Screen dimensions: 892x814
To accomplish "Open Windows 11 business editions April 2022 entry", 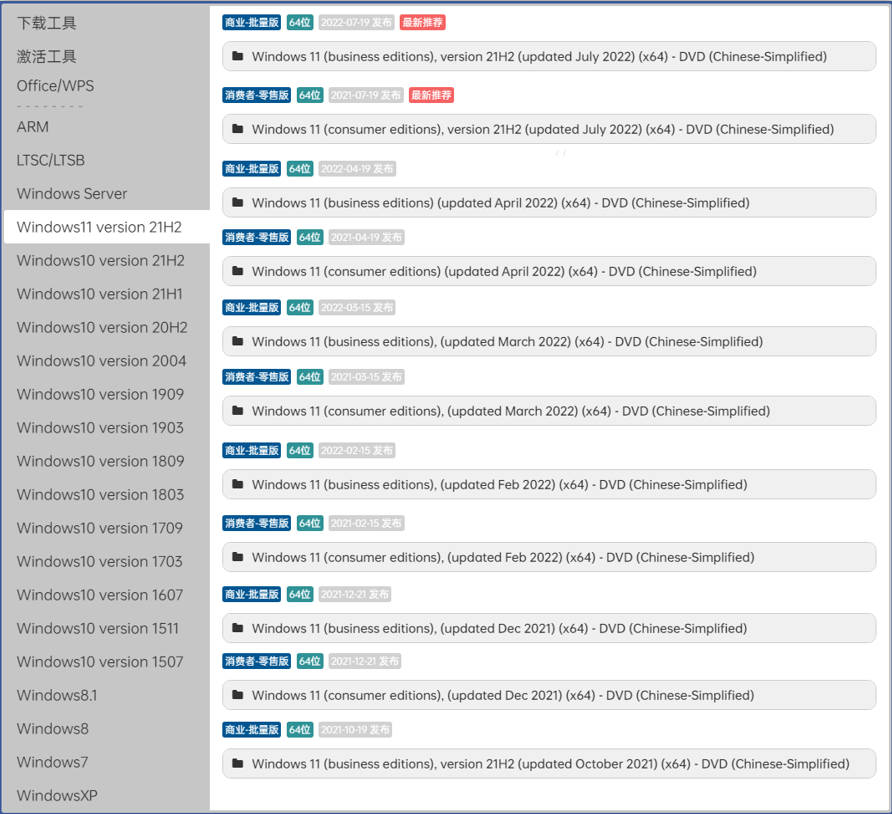I will pos(549,203).
